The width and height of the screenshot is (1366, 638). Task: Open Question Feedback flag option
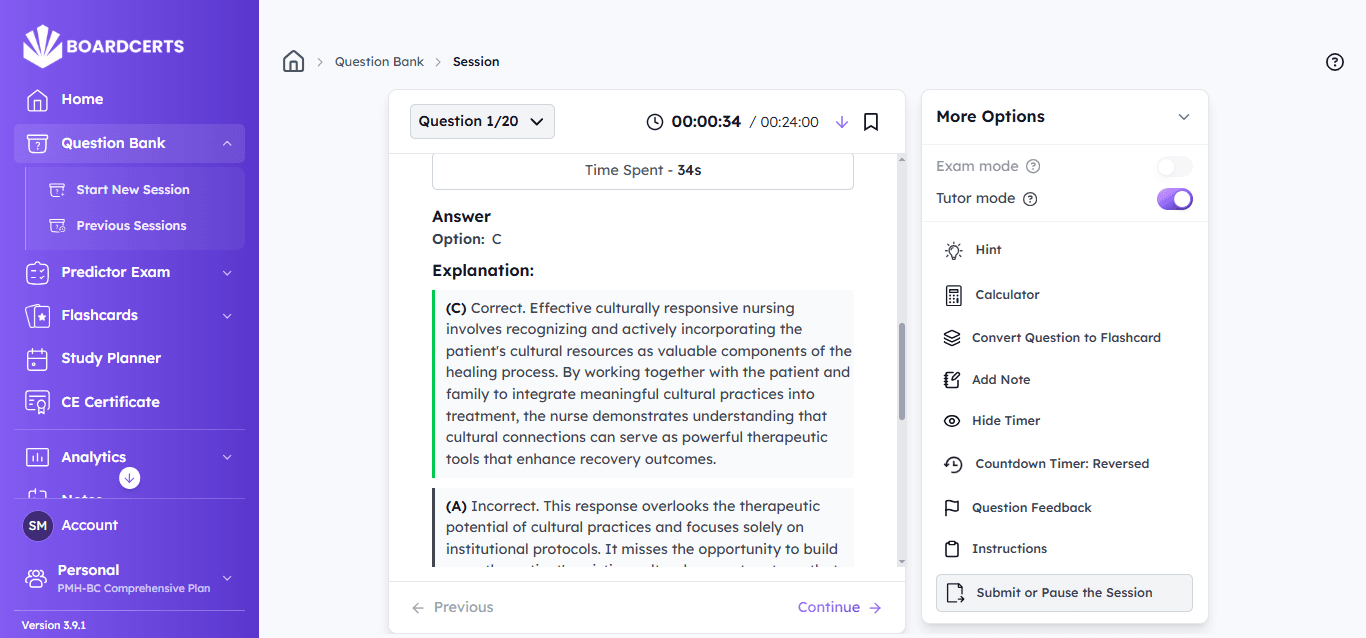1031,508
